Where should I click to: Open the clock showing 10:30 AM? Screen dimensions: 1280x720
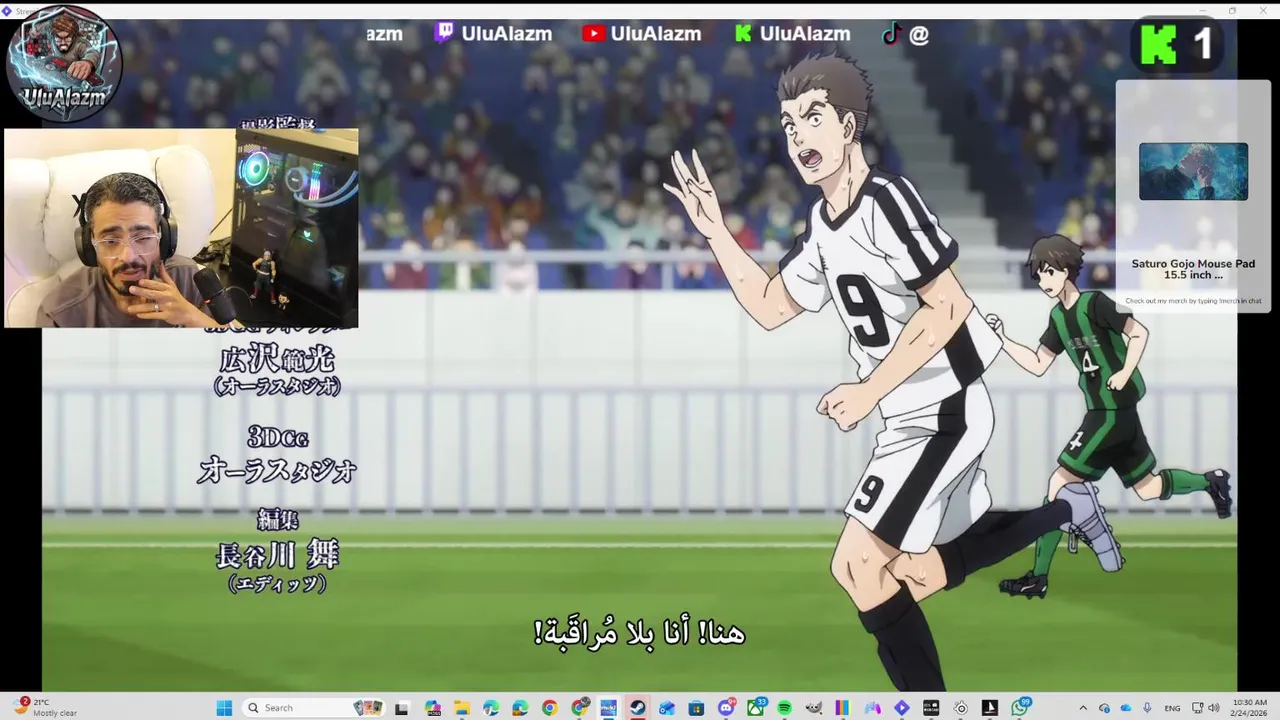pos(1250,708)
